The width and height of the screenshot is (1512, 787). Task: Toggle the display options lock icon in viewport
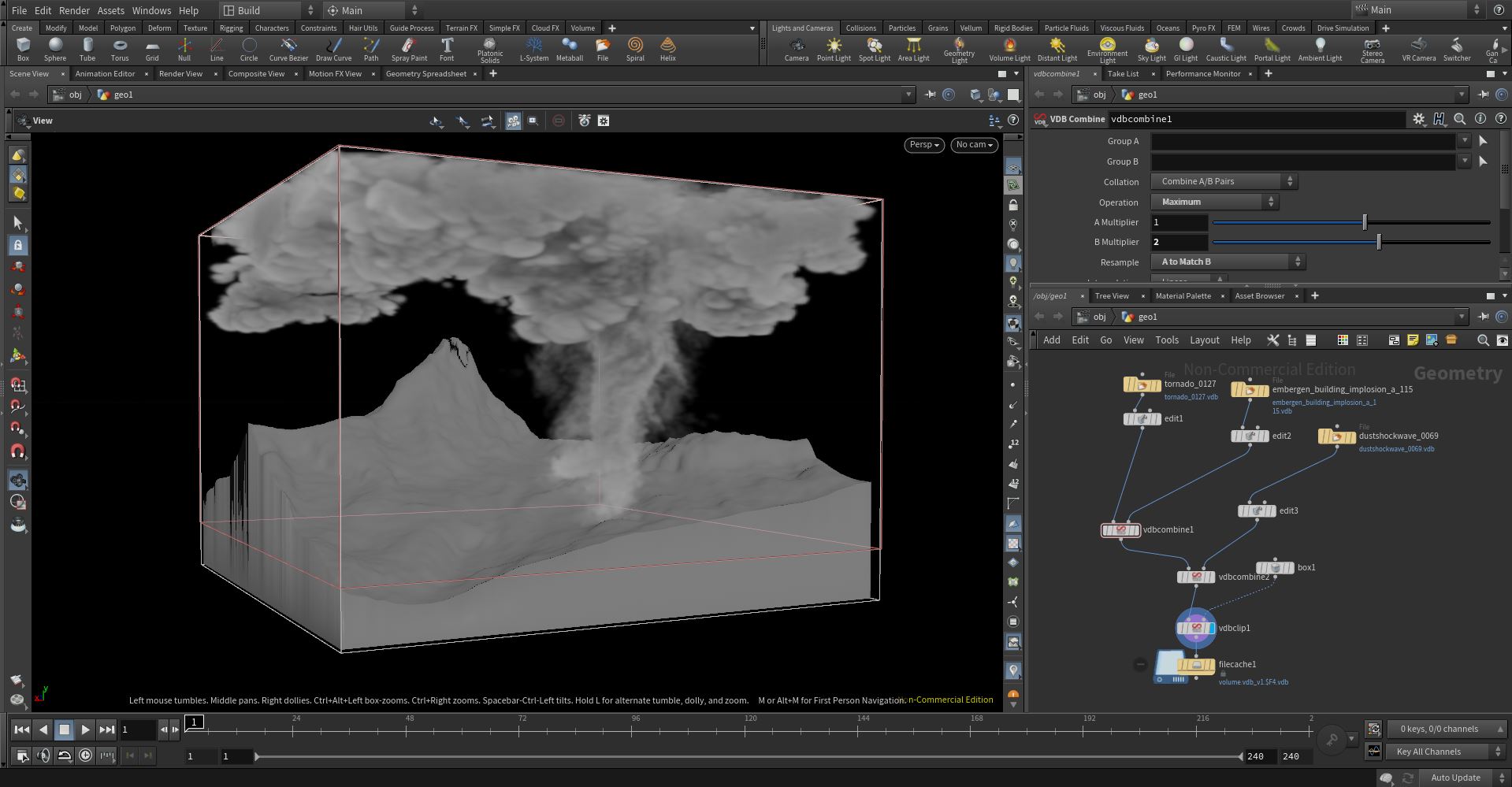[x=1013, y=205]
